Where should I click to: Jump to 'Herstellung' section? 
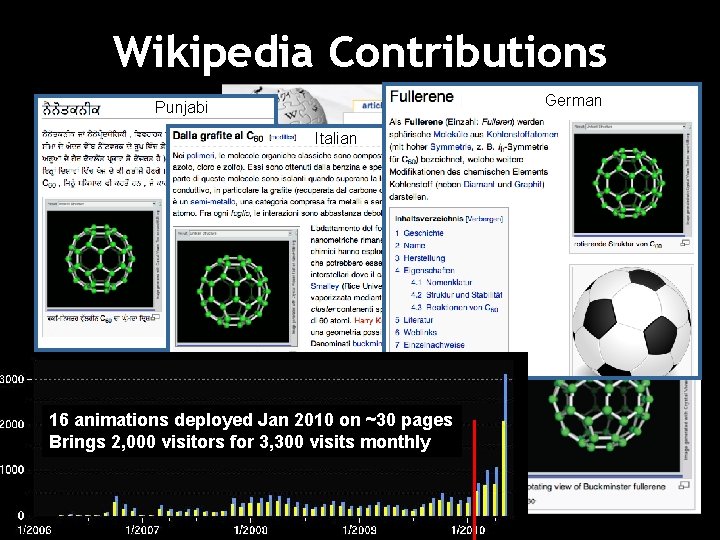(424, 258)
